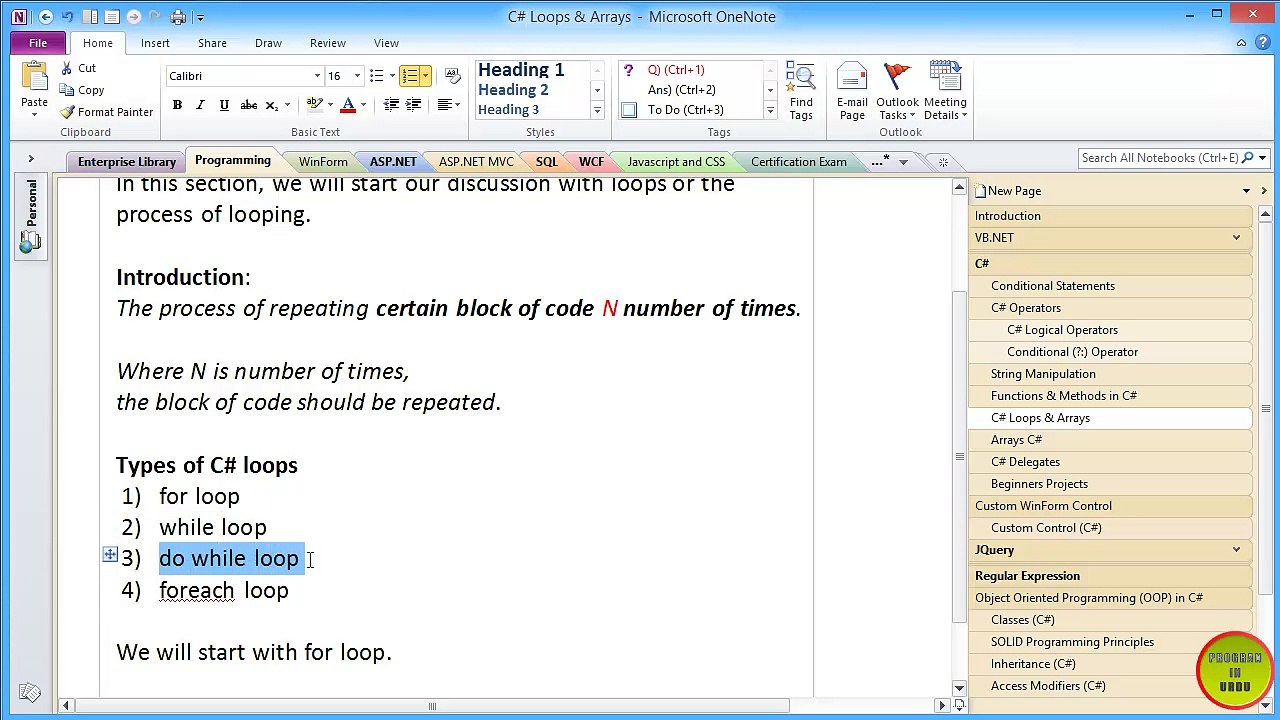
Task: Apply the Heading 1 style
Action: click(x=521, y=70)
